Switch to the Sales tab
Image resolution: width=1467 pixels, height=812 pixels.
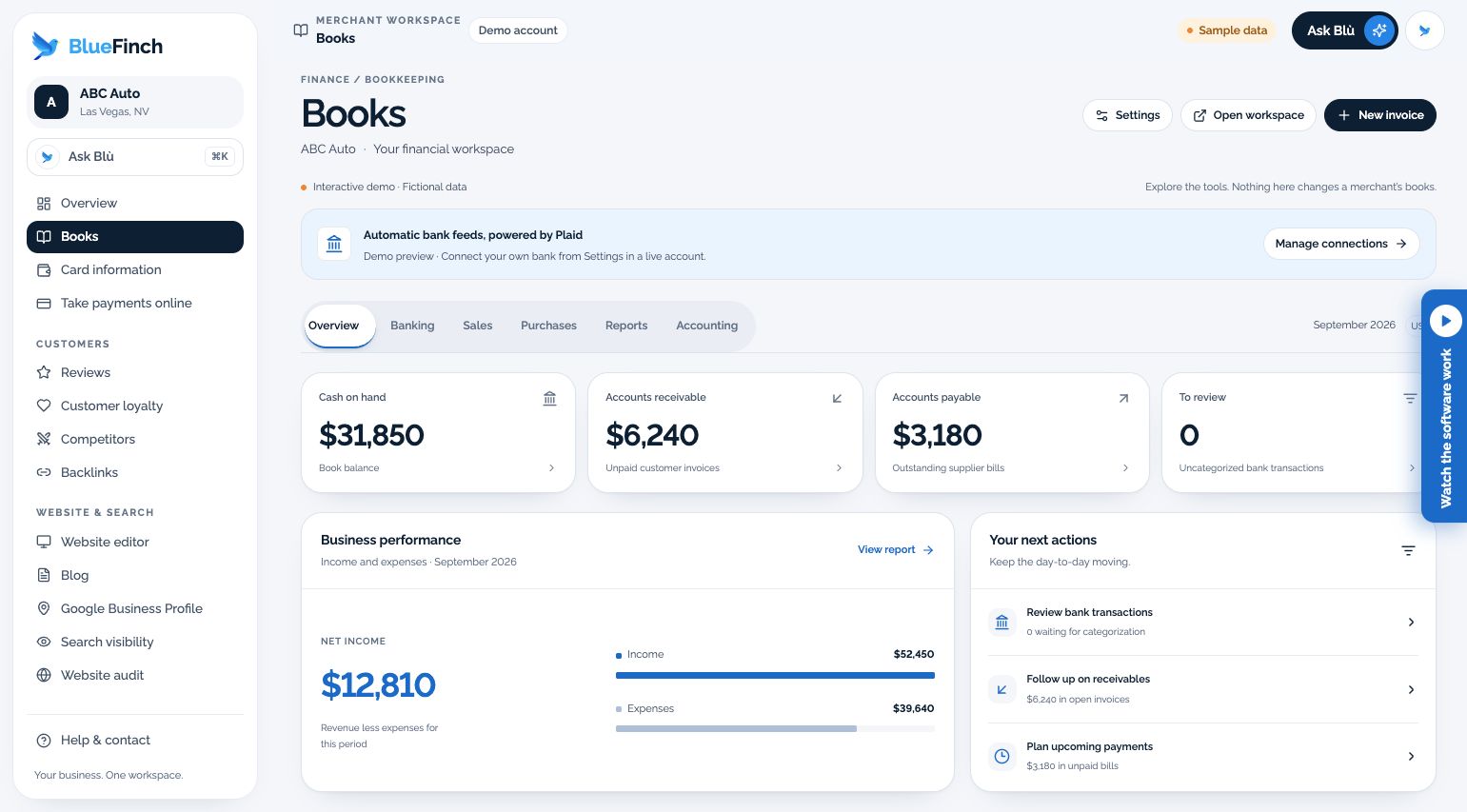(x=478, y=326)
